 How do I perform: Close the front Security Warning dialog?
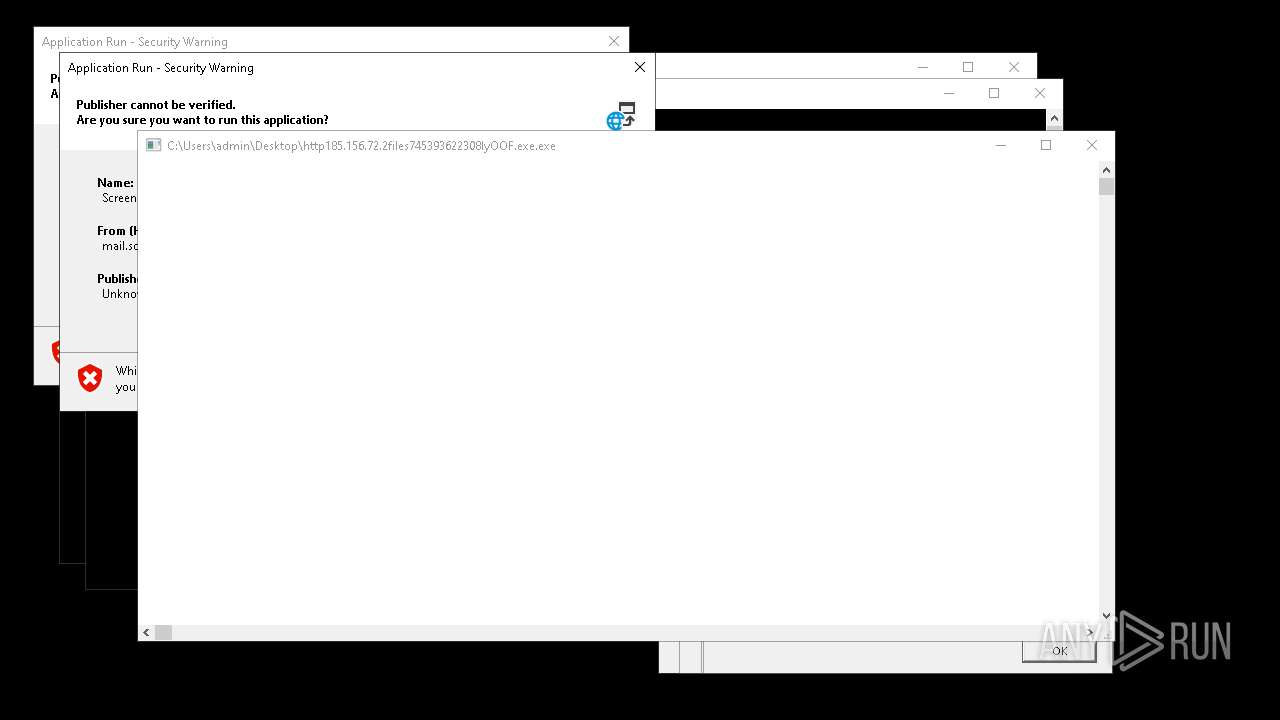pyautogui.click(x=640, y=67)
